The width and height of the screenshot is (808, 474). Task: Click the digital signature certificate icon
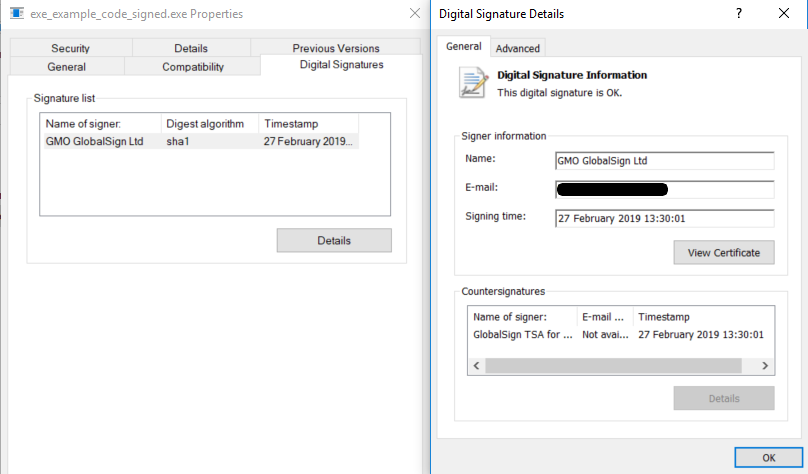click(472, 83)
